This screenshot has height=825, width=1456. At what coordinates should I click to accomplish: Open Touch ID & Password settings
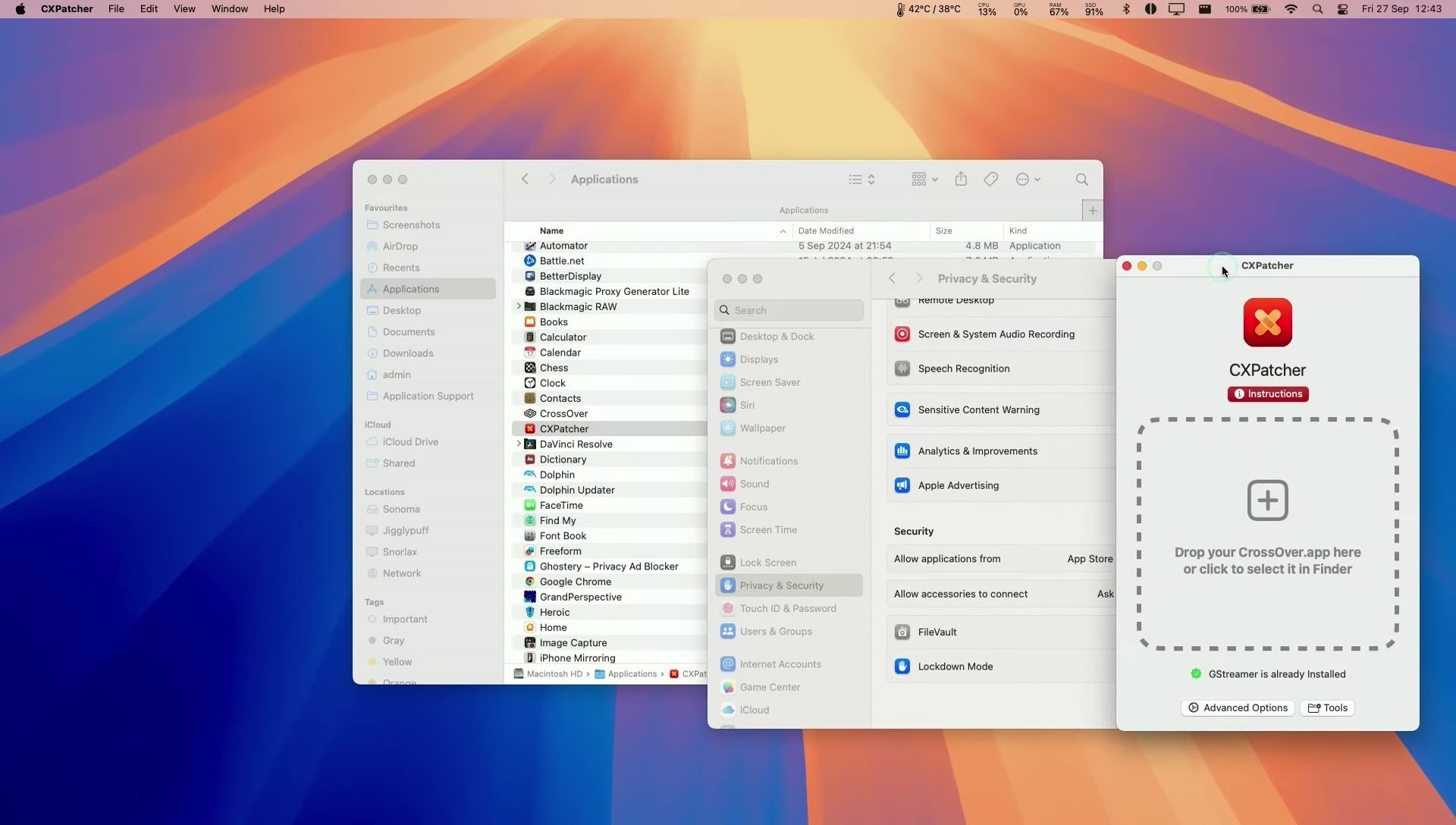[x=789, y=609]
